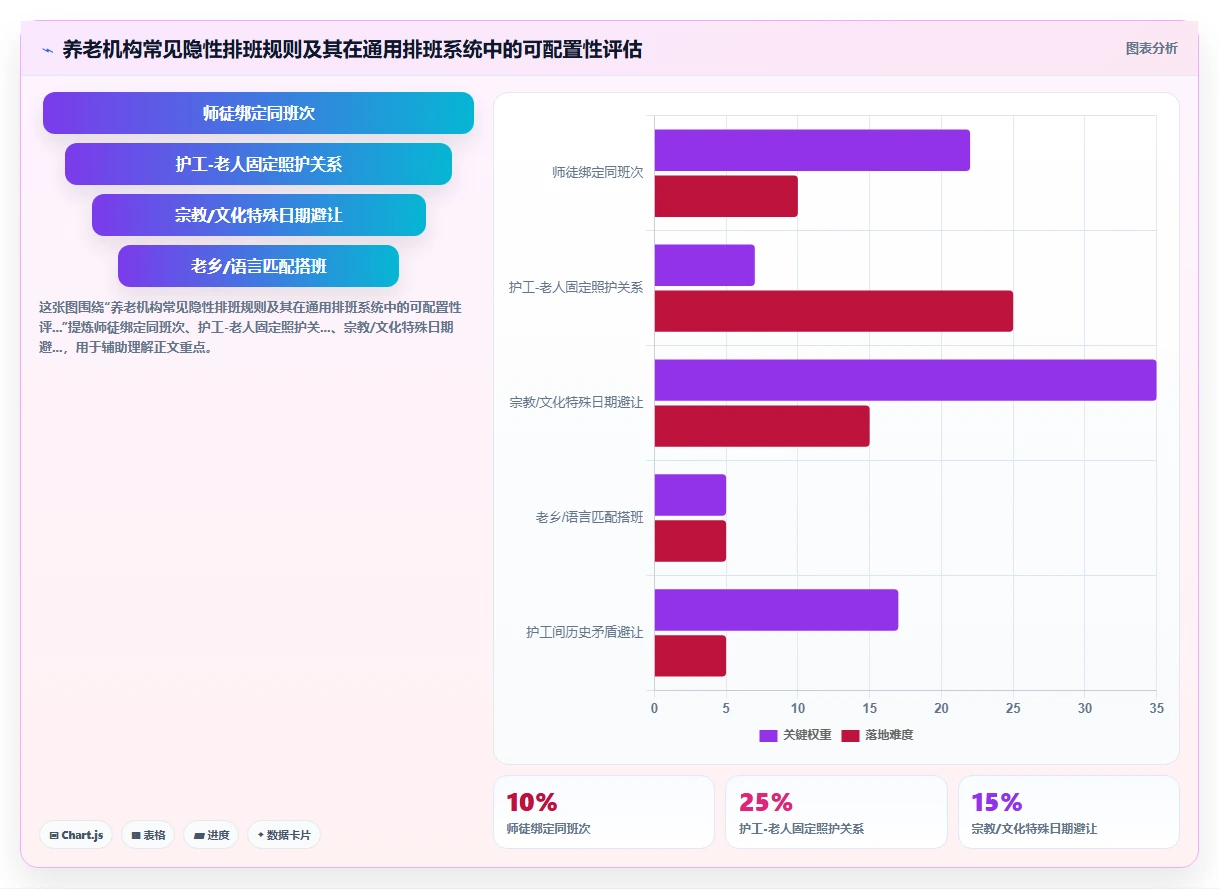Click the 25% 护工-老人固定照护关系 data card

pos(836,812)
